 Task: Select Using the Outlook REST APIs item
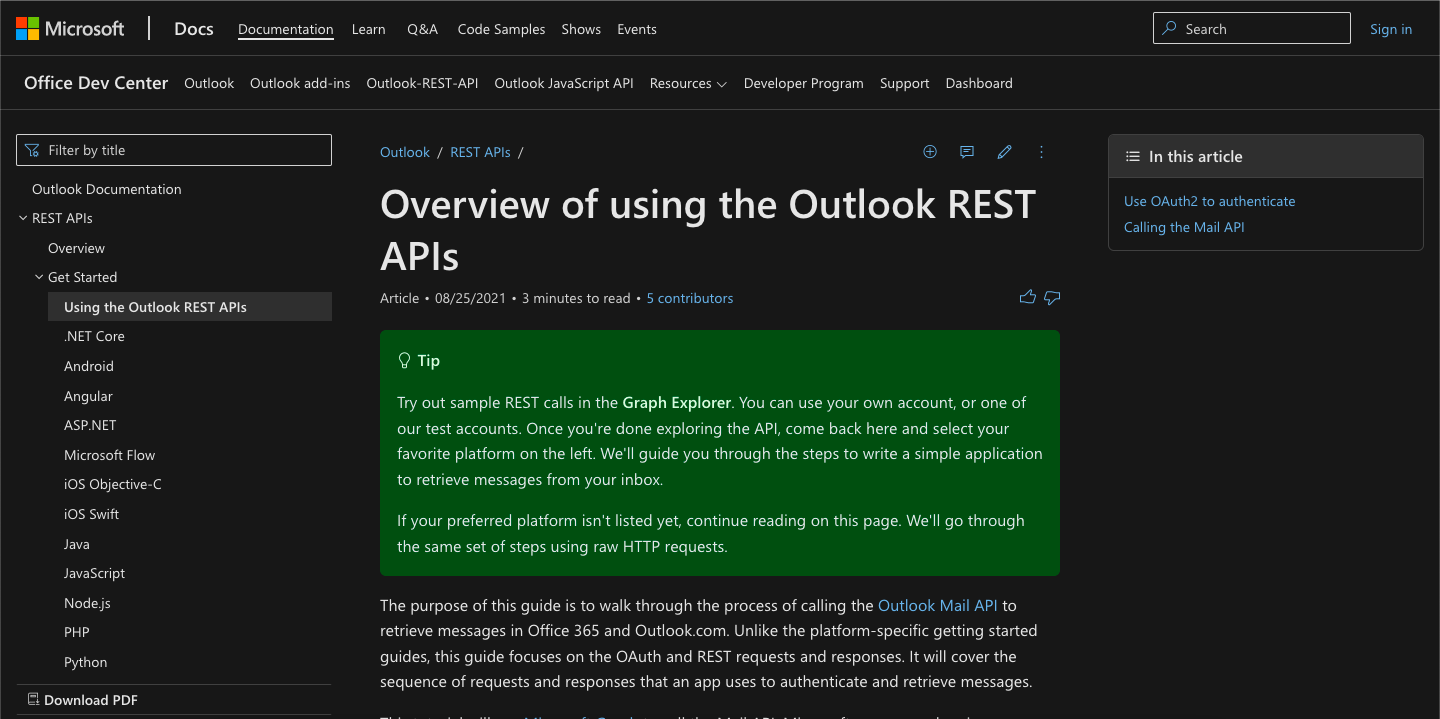[x=190, y=307]
